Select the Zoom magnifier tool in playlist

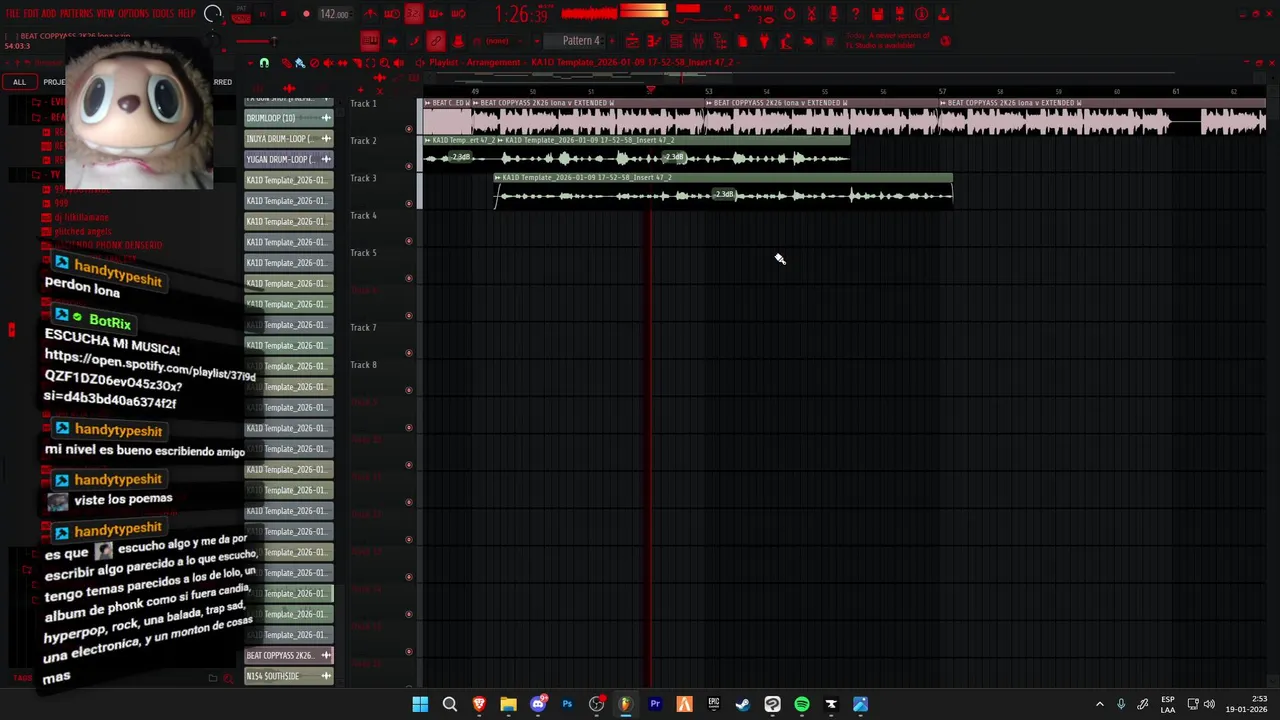[384, 63]
